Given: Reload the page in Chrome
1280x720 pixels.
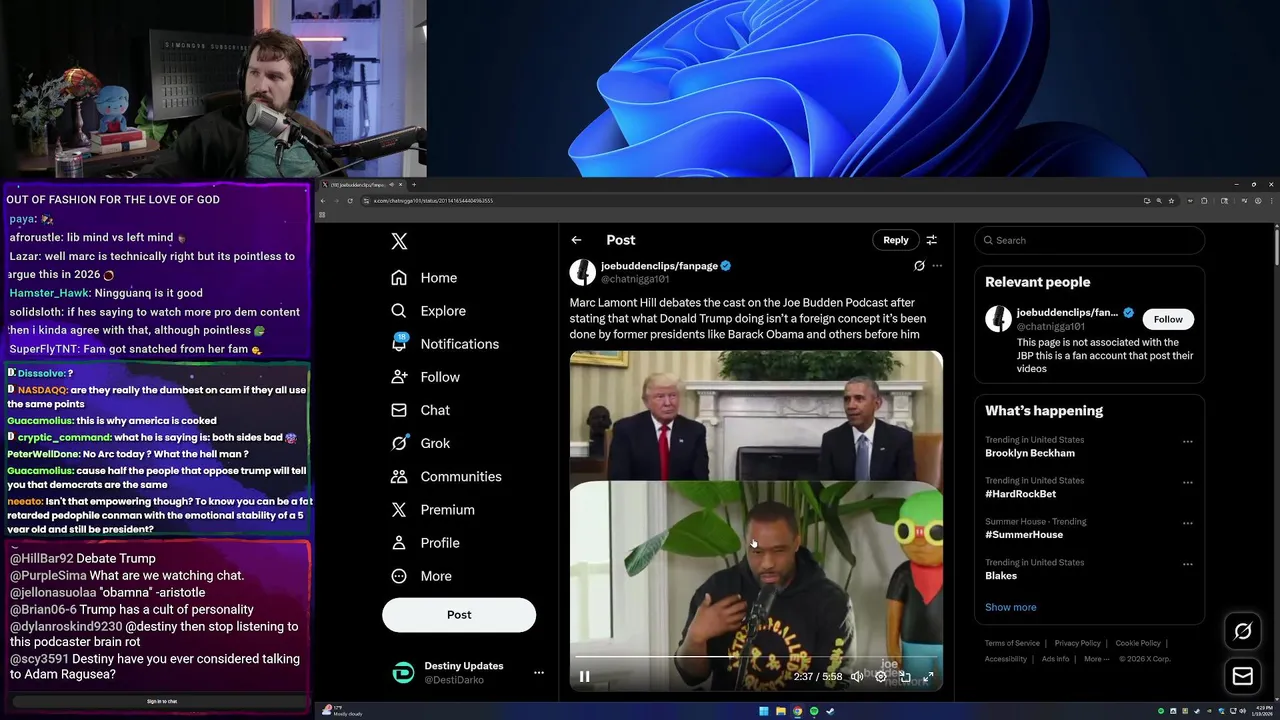Looking at the screenshot, I should point(350,201).
